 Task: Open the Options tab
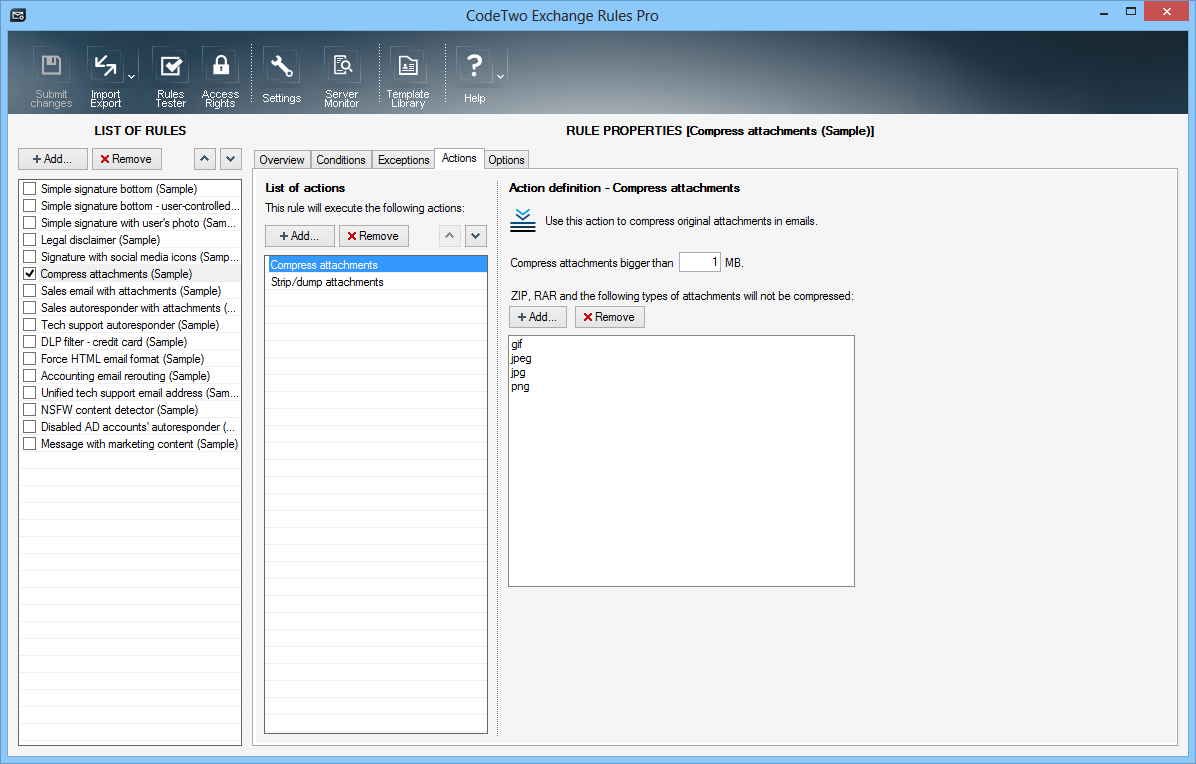click(x=506, y=159)
